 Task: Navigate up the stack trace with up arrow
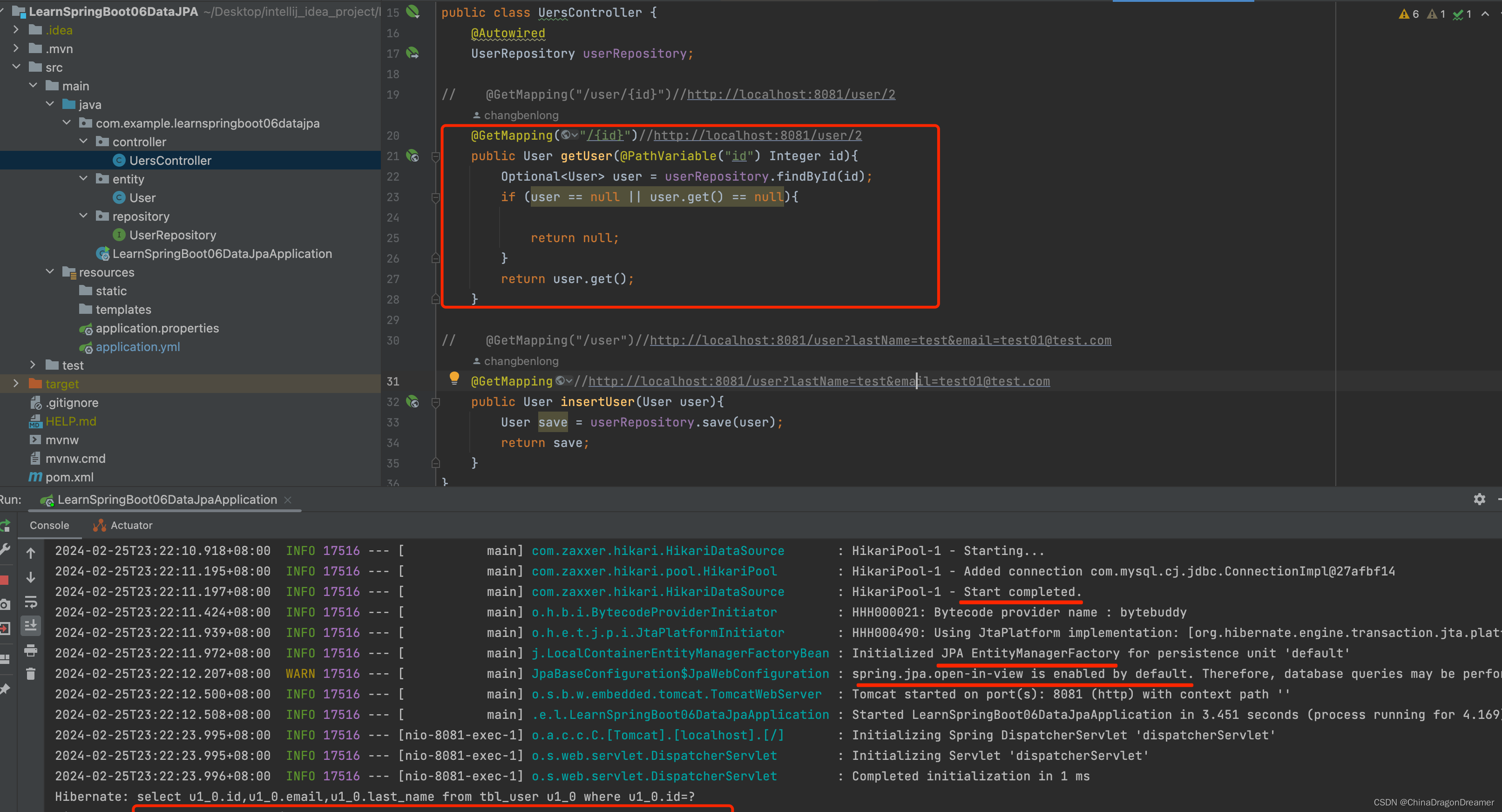(x=31, y=553)
